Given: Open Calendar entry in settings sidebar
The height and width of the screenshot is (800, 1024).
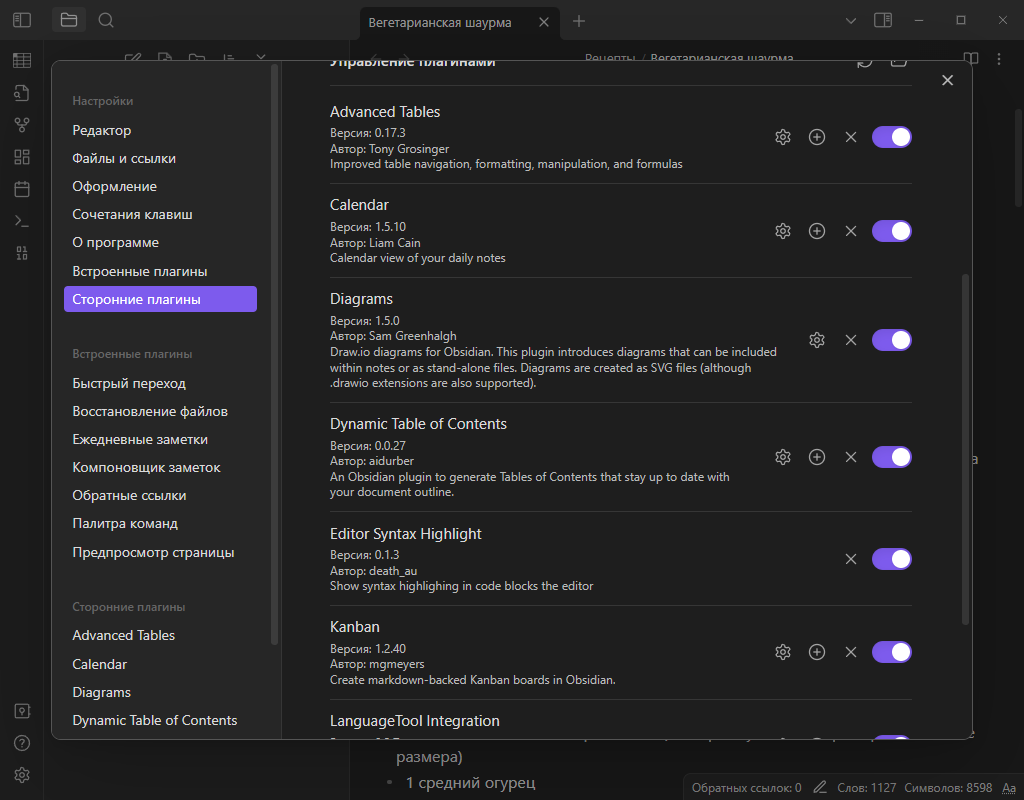Looking at the screenshot, I should coord(160,664).
